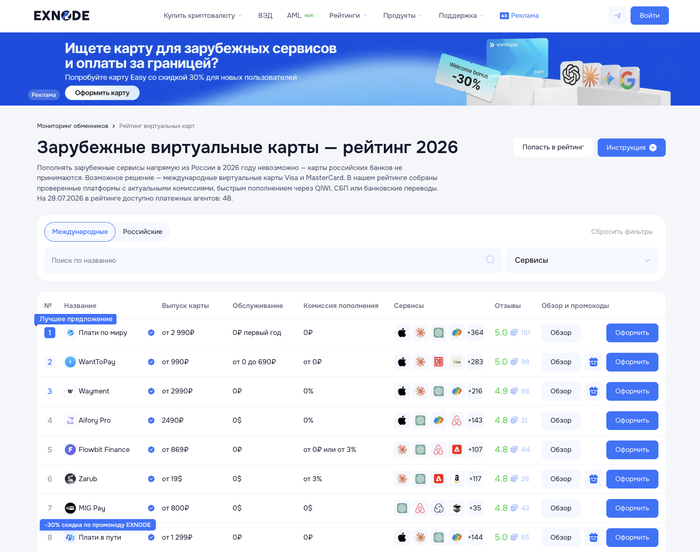The height and width of the screenshot is (552, 700).
Task: Click Adobe icon in Flowbit Finance row
Action: [456, 450]
